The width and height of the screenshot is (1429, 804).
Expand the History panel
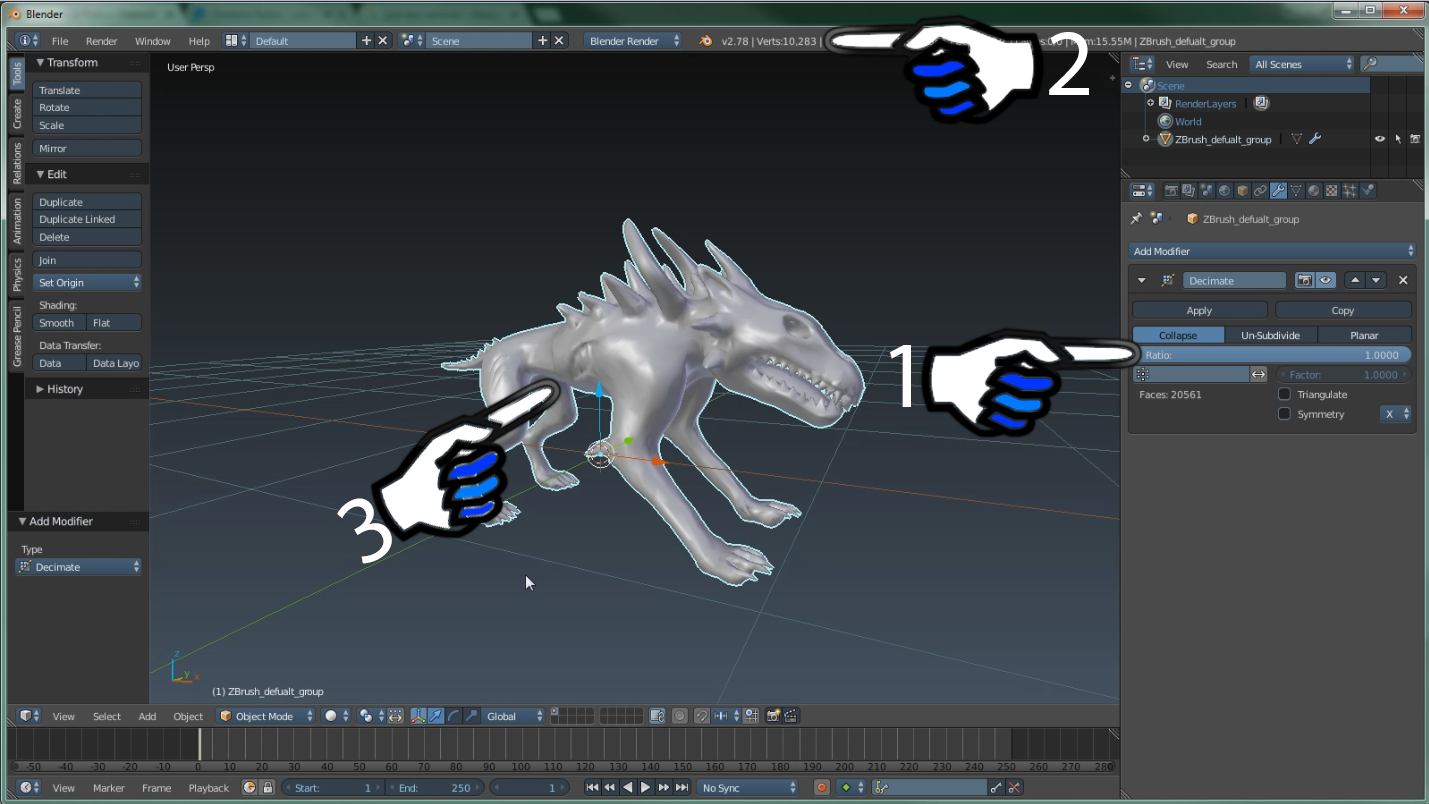tap(59, 389)
